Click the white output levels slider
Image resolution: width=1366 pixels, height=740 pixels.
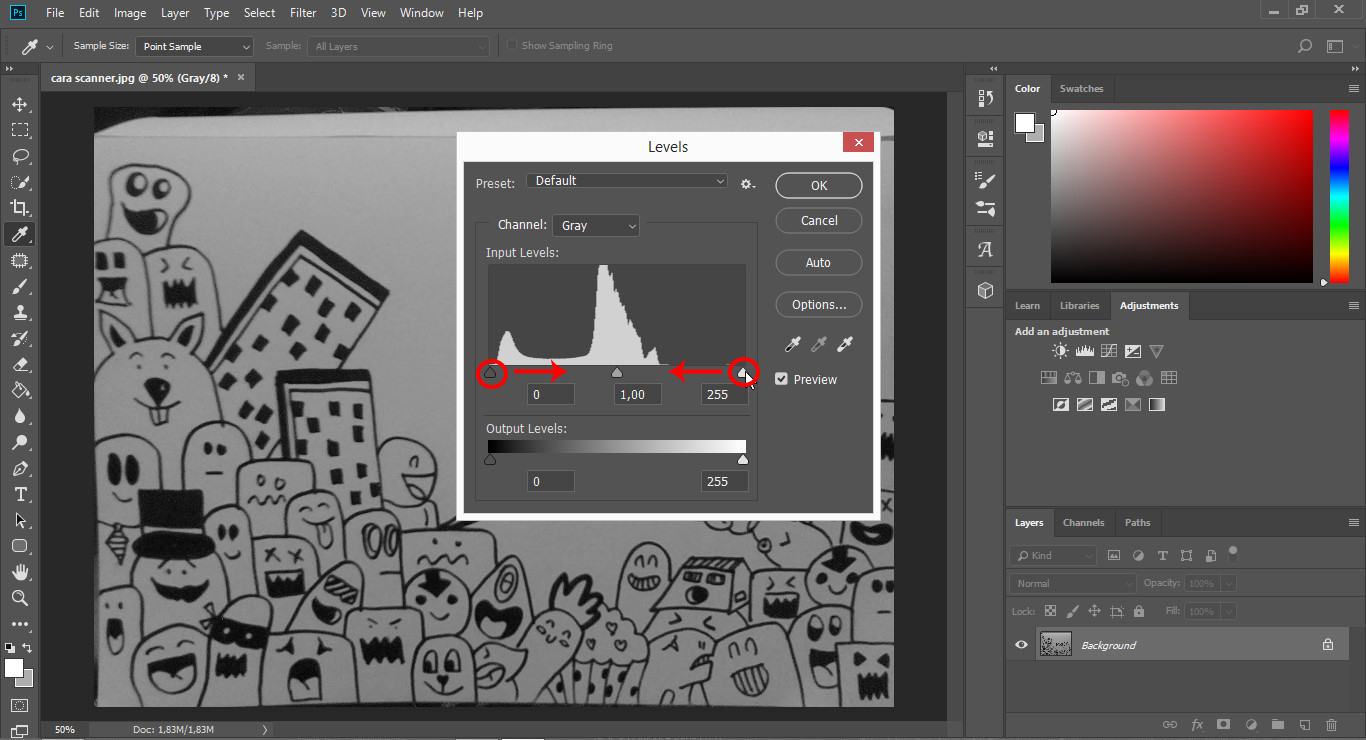pos(742,460)
